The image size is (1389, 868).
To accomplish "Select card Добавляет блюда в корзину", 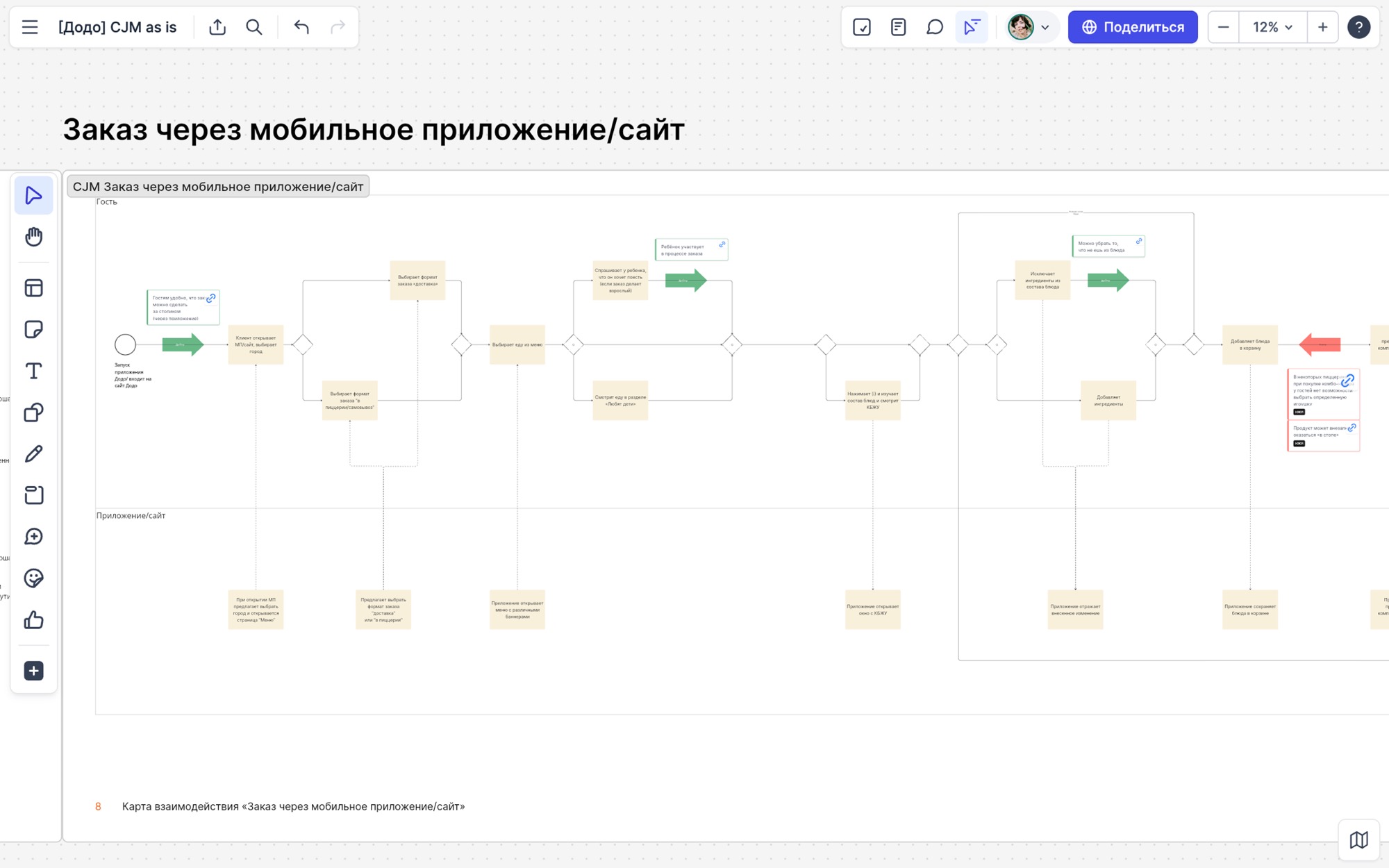I will [1250, 344].
